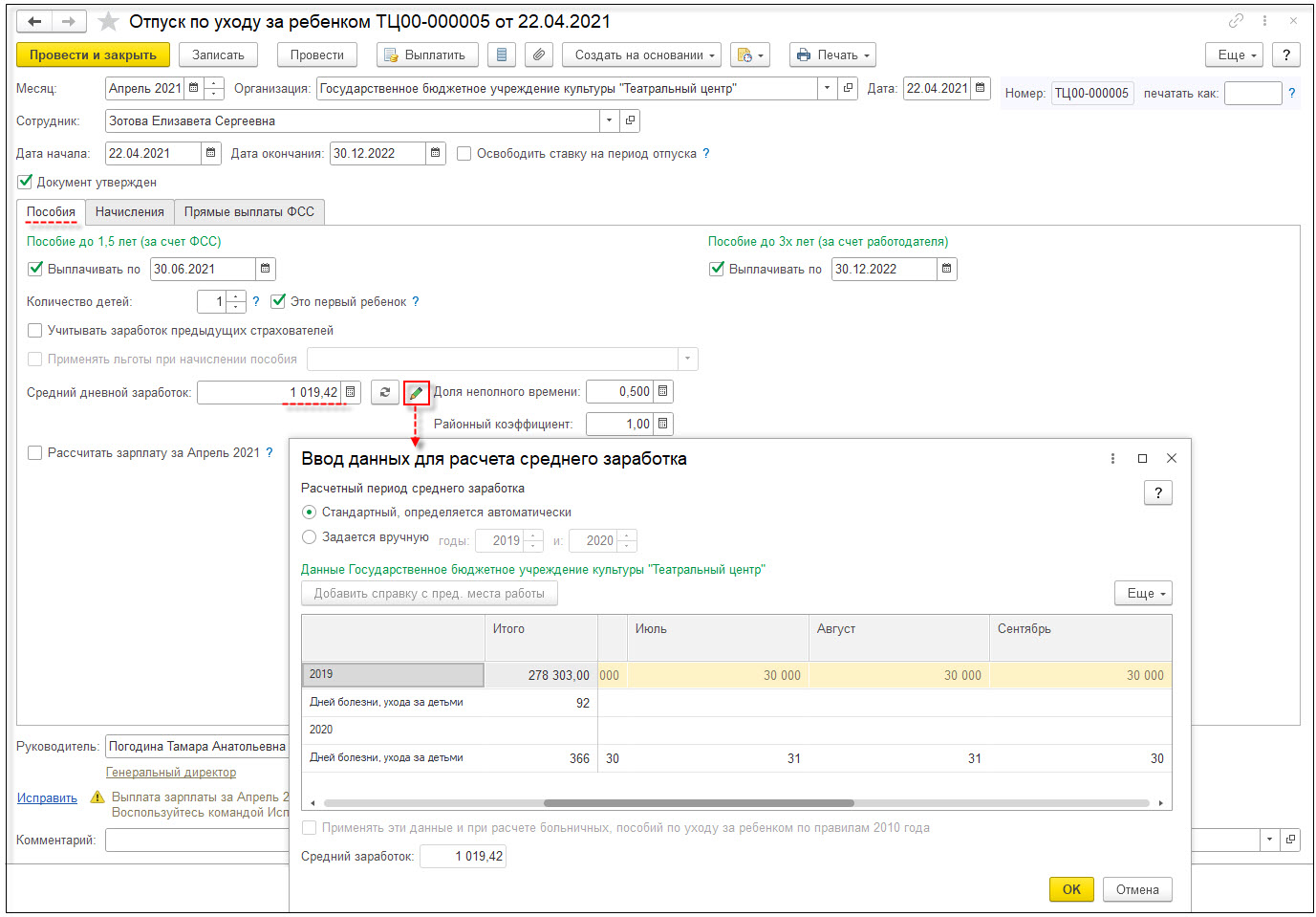Enable Освободить ставку на период отпуска
Viewport: 1316px width, 917px height.
click(464, 153)
